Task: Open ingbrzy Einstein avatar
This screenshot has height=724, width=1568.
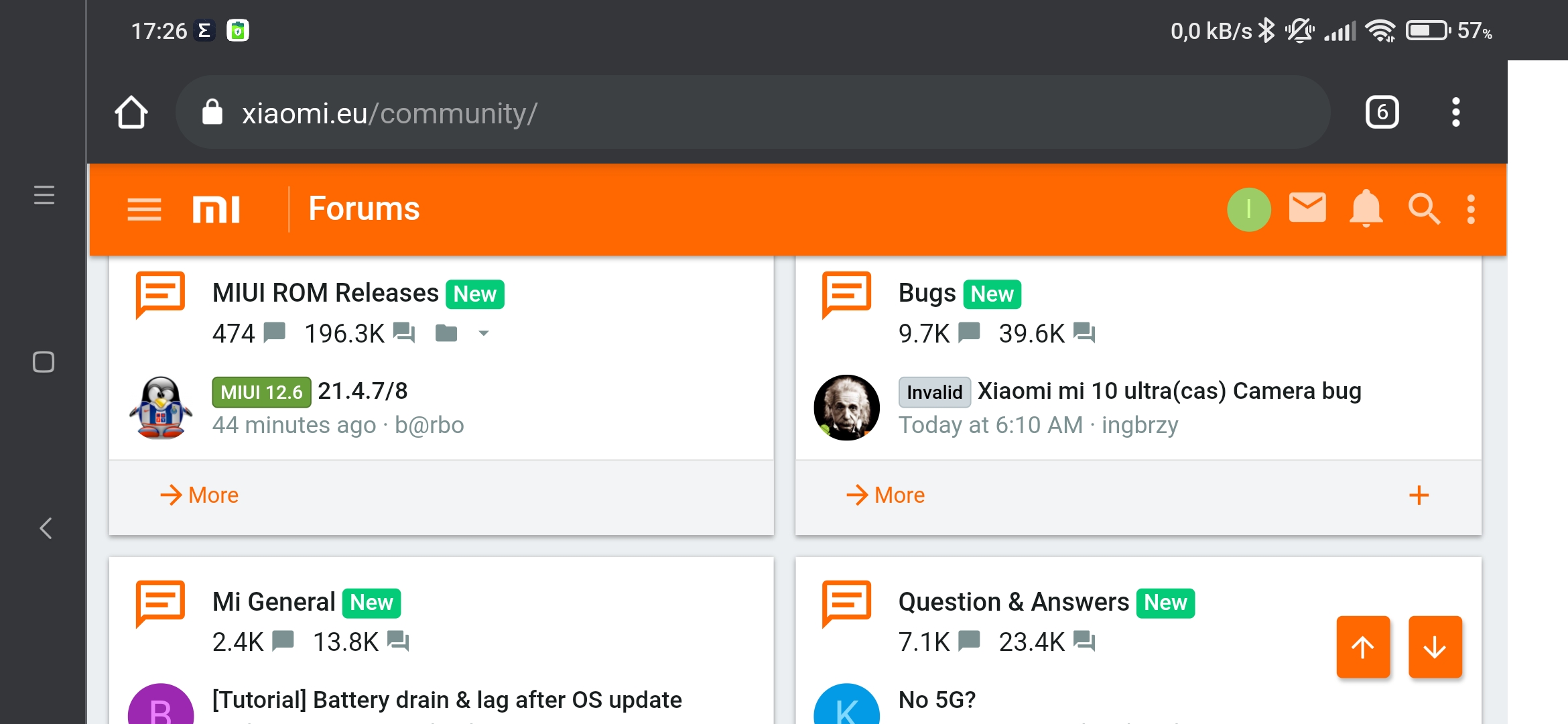Action: (x=846, y=408)
